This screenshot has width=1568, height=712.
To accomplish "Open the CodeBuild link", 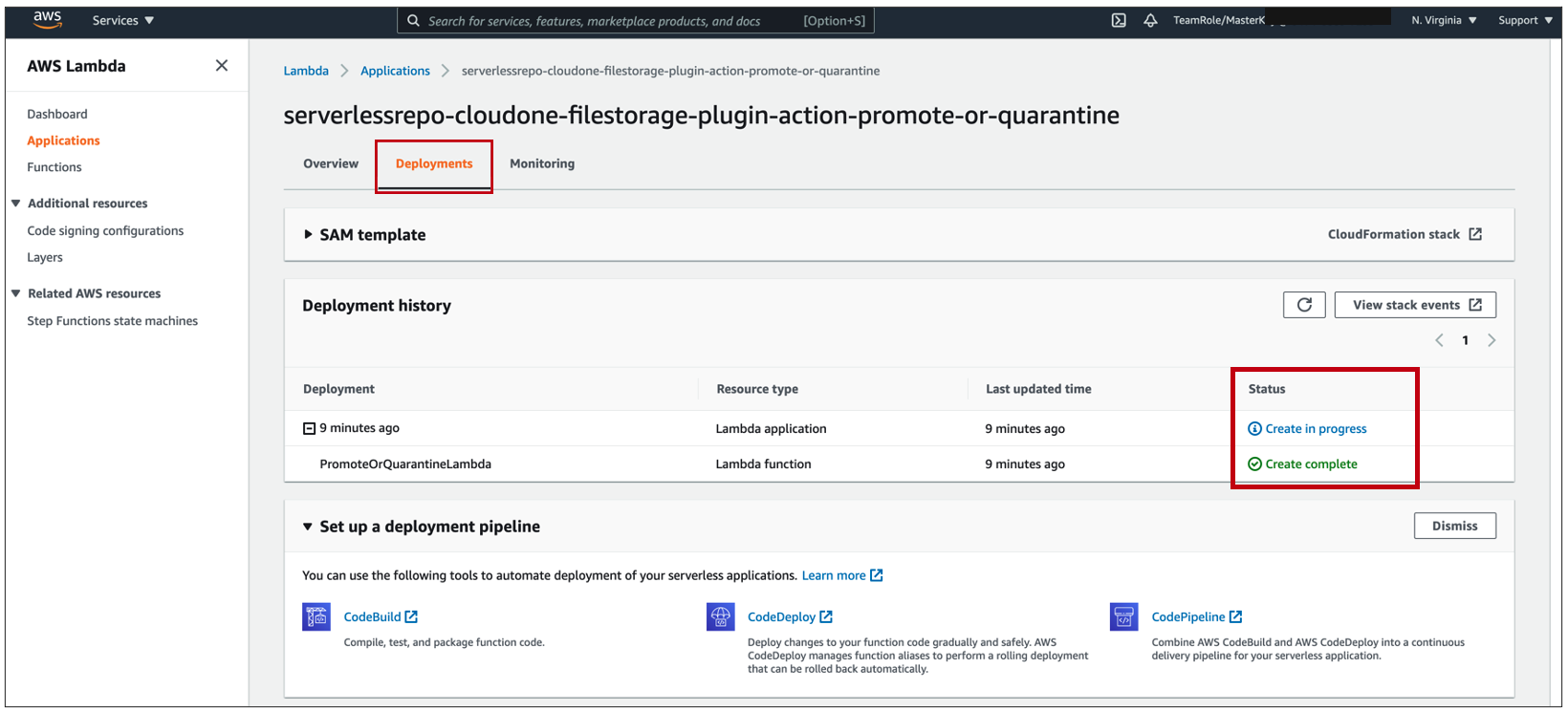I will [381, 616].
